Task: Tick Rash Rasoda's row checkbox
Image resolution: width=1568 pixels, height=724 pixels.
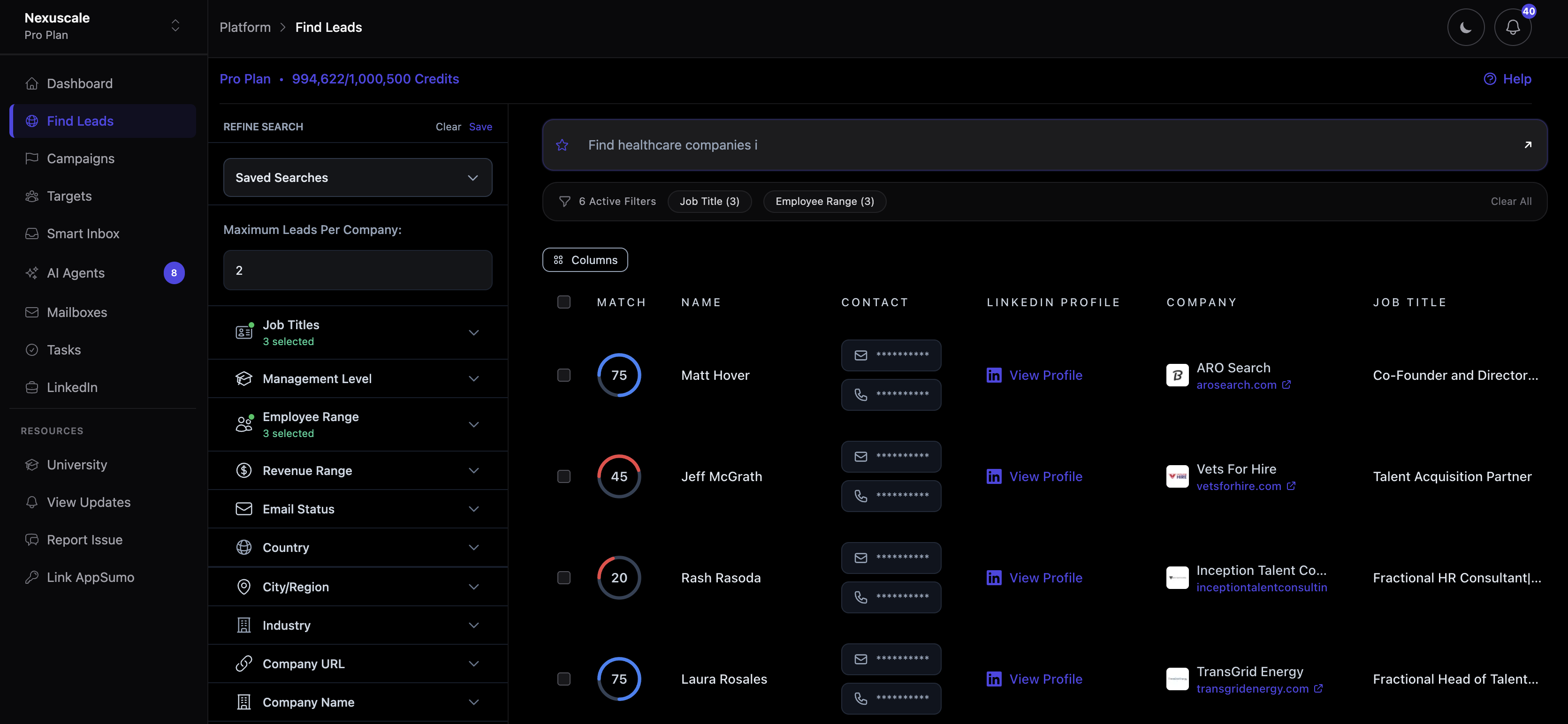Action: click(563, 578)
